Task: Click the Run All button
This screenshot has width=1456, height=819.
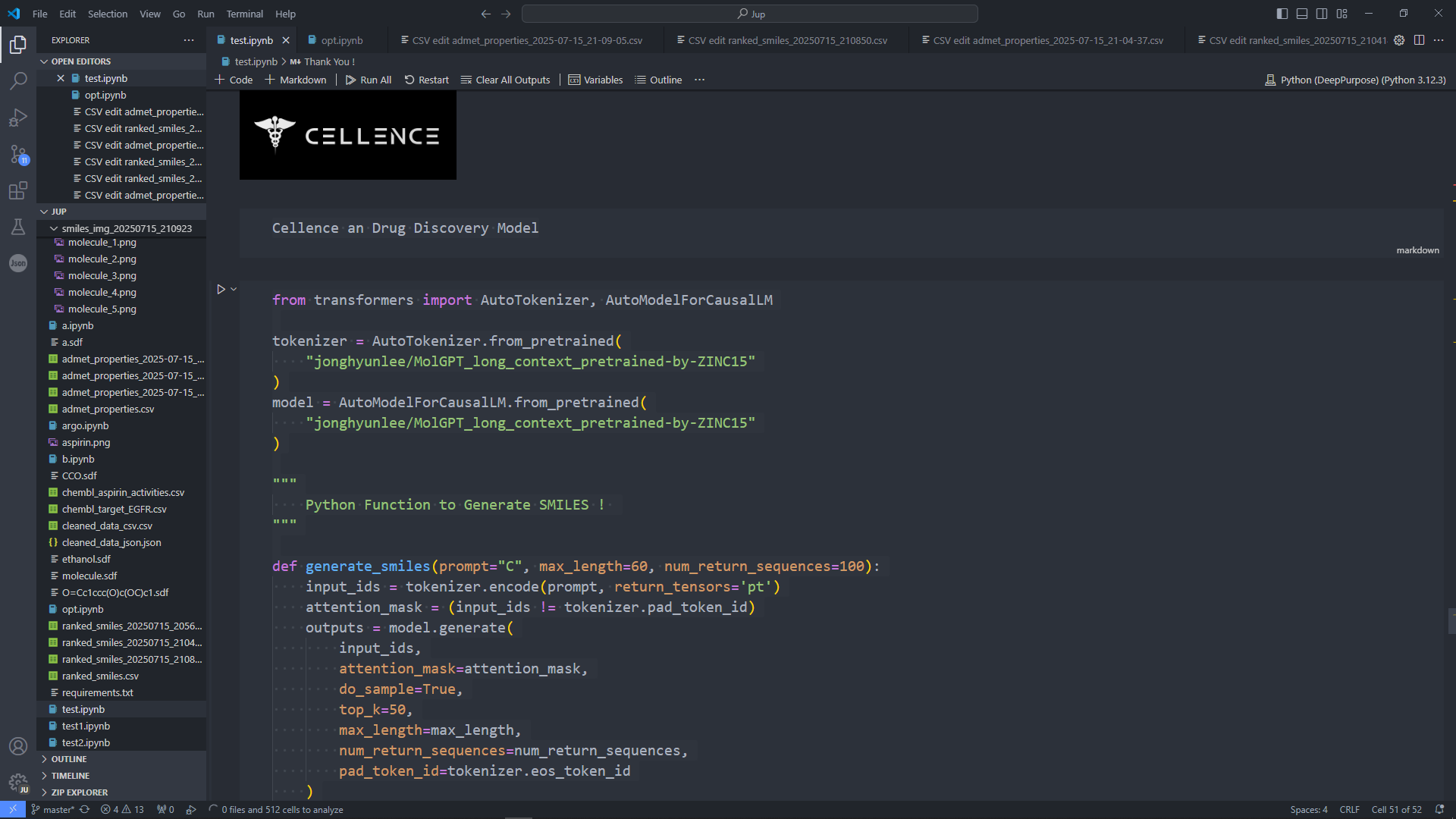Action: pyautogui.click(x=369, y=80)
